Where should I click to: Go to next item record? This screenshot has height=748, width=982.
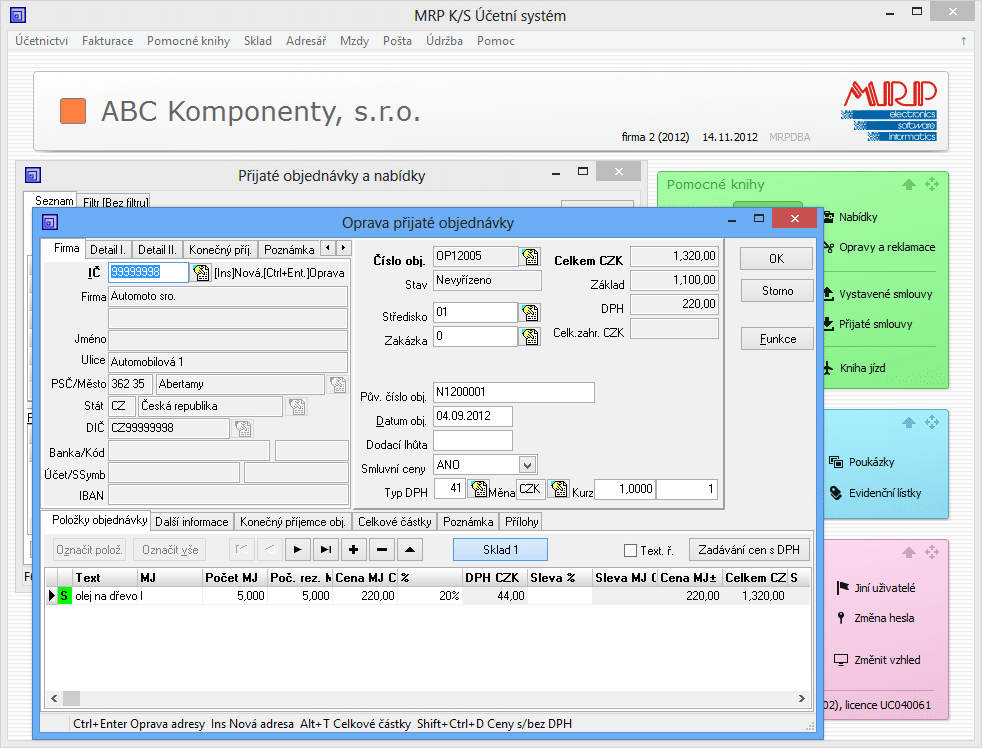[x=297, y=549]
